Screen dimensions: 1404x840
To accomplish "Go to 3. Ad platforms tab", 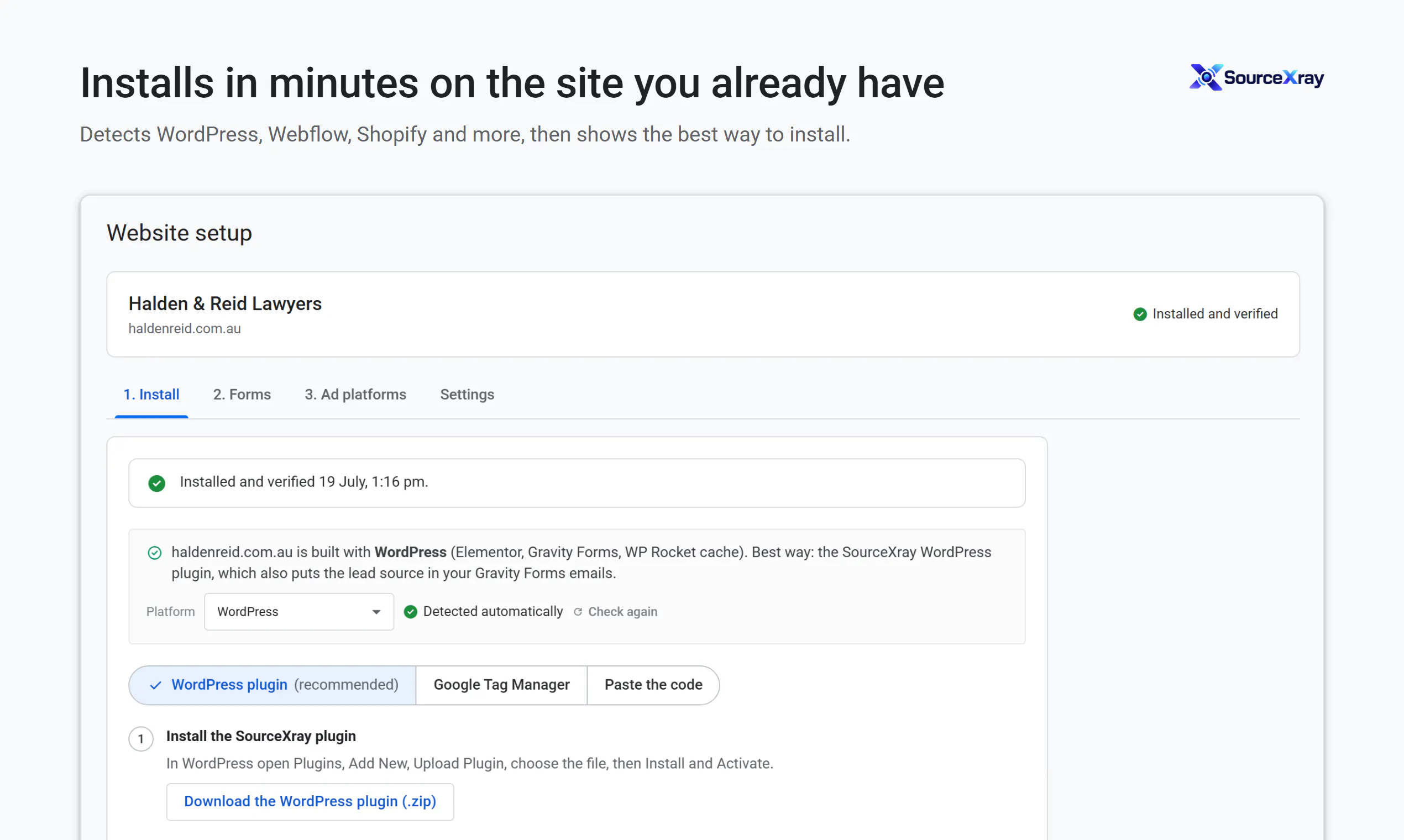I will coord(355,395).
